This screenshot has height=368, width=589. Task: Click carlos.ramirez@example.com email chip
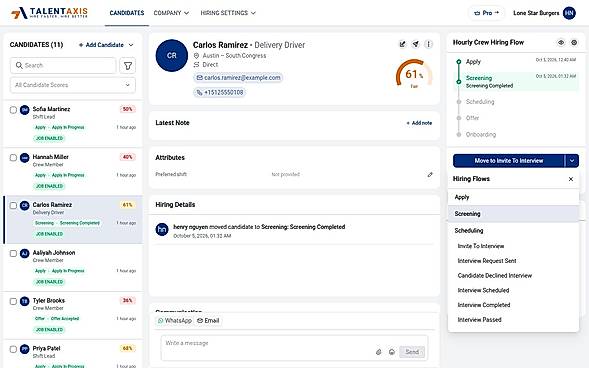tap(238, 78)
